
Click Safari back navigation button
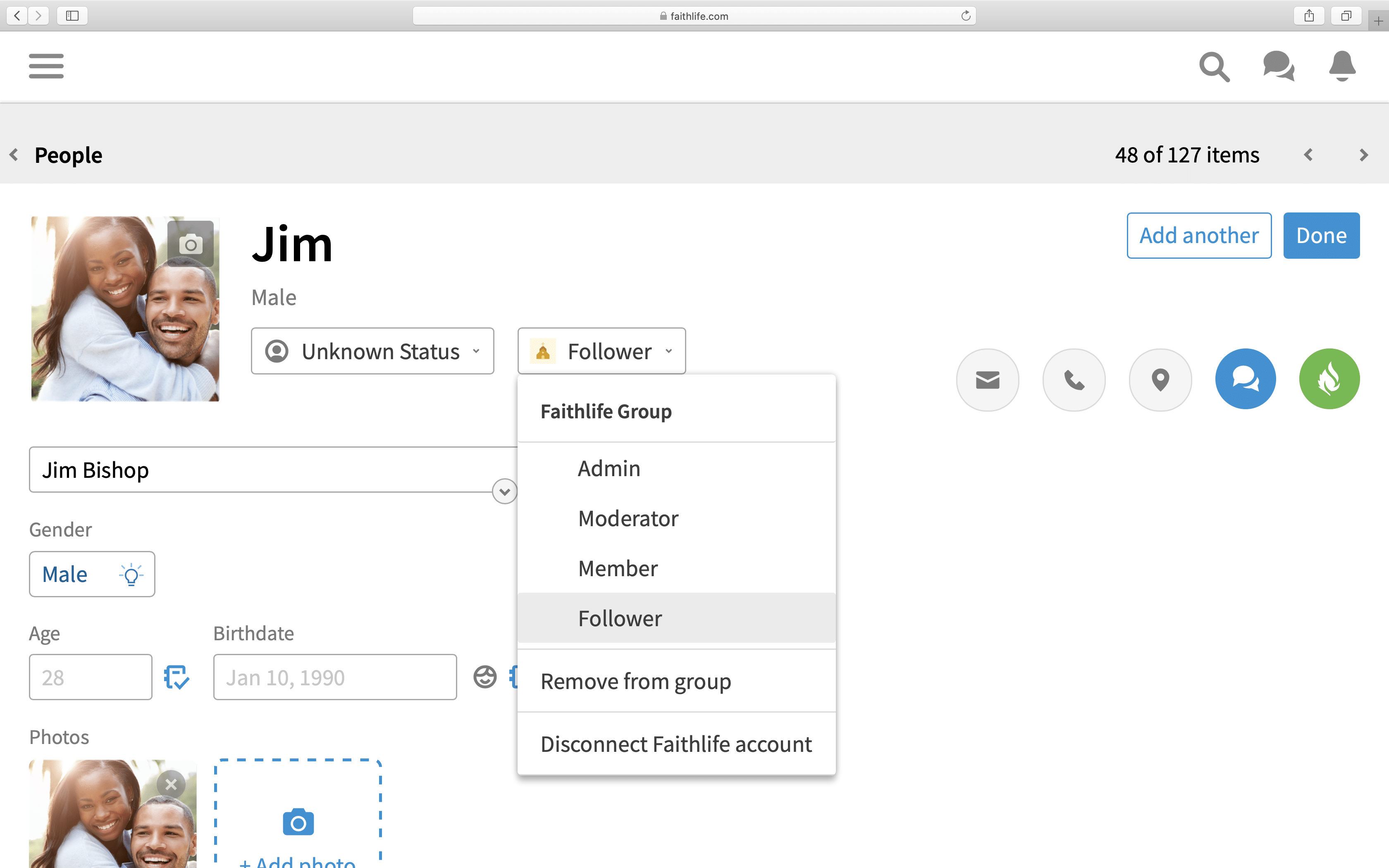[17, 16]
